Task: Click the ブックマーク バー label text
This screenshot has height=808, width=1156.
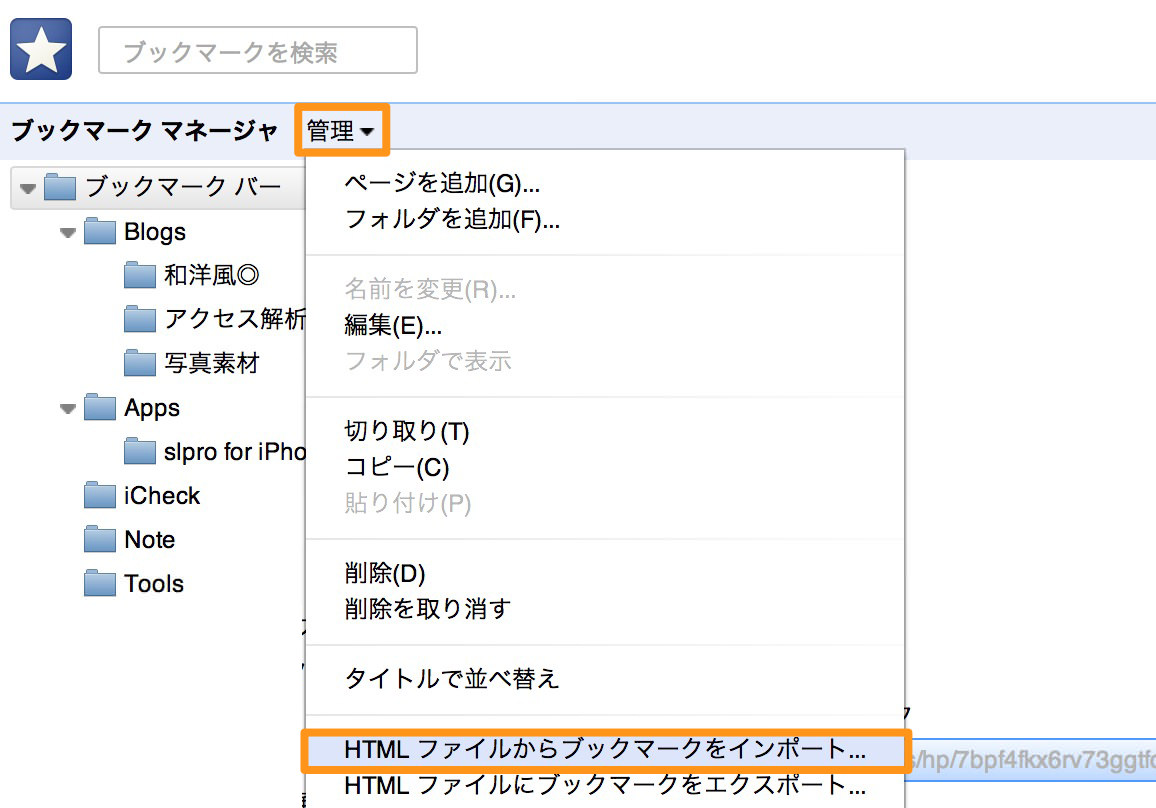Action: click(x=183, y=187)
